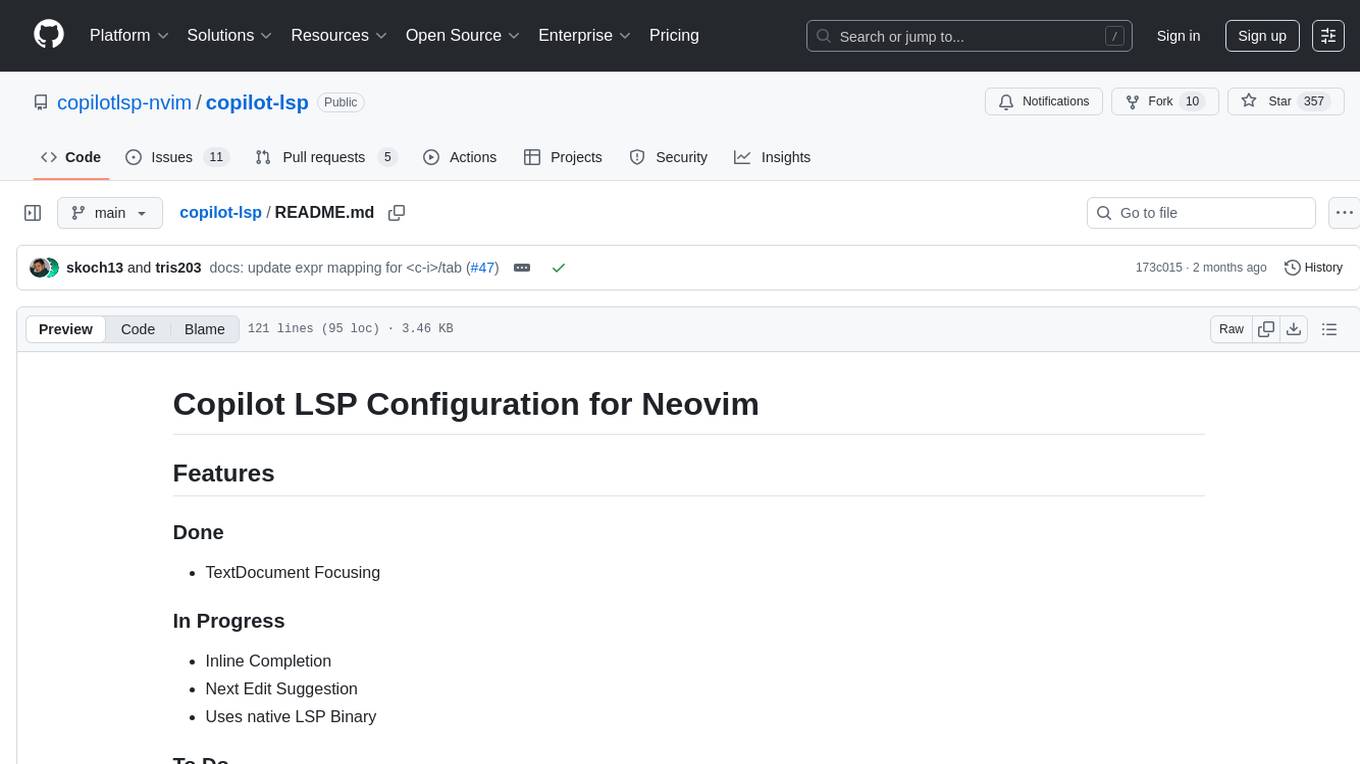Image resolution: width=1360 pixels, height=764 pixels.
Task: Expand the Platform menu
Action: (x=129, y=35)
